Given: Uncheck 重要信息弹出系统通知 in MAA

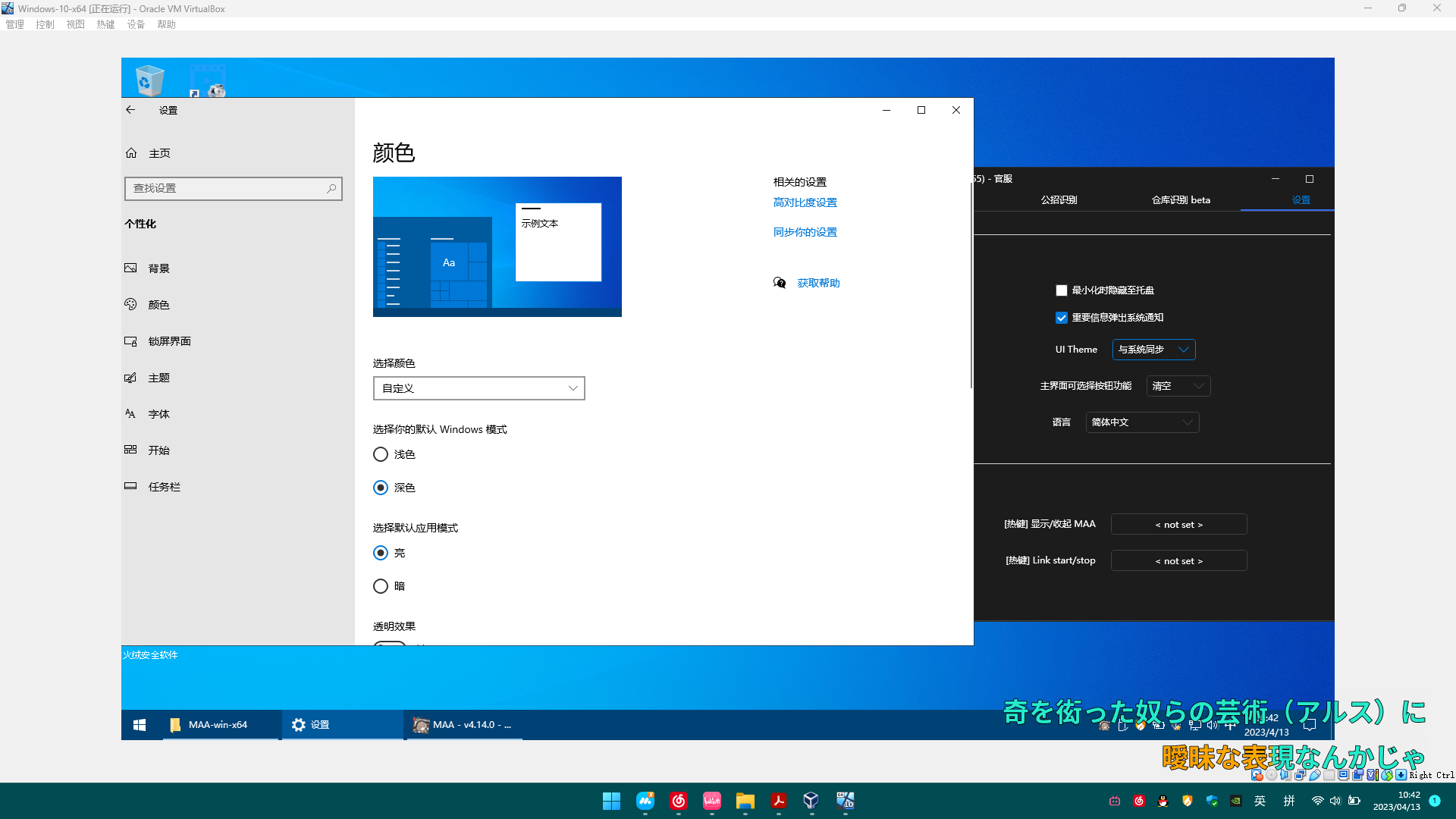Looking at the screenshot, I should 1061,318.
